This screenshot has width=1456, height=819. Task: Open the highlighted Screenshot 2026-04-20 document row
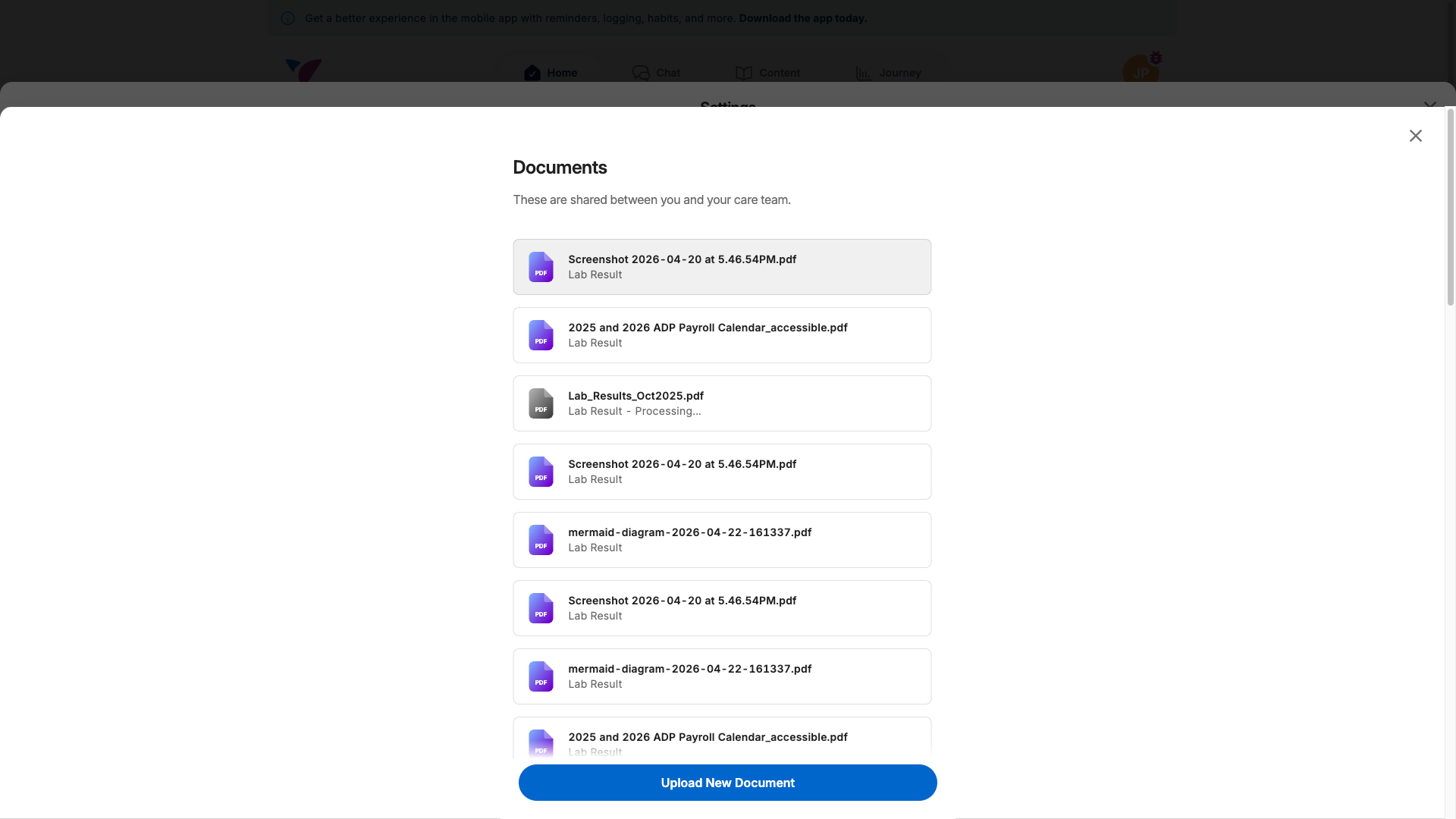[722, 267]
